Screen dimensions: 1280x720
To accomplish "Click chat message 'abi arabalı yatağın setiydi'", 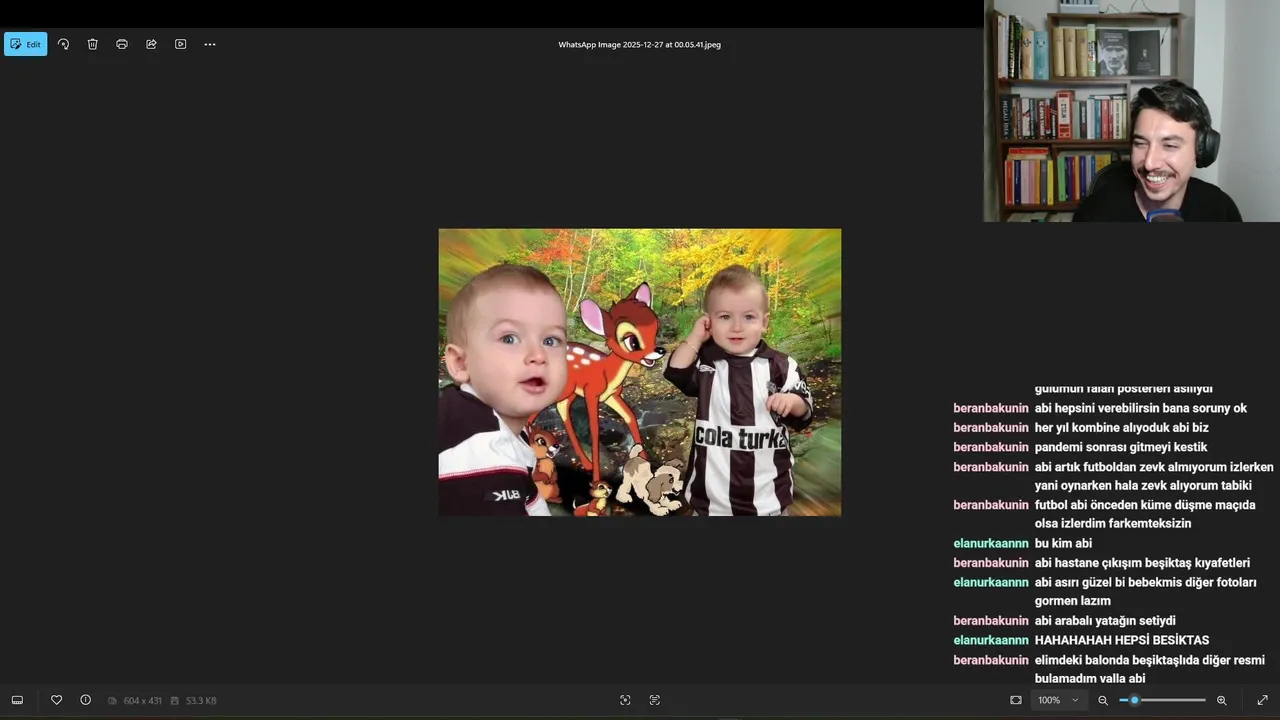I will pyautogui.click(x=1105, y=621).
